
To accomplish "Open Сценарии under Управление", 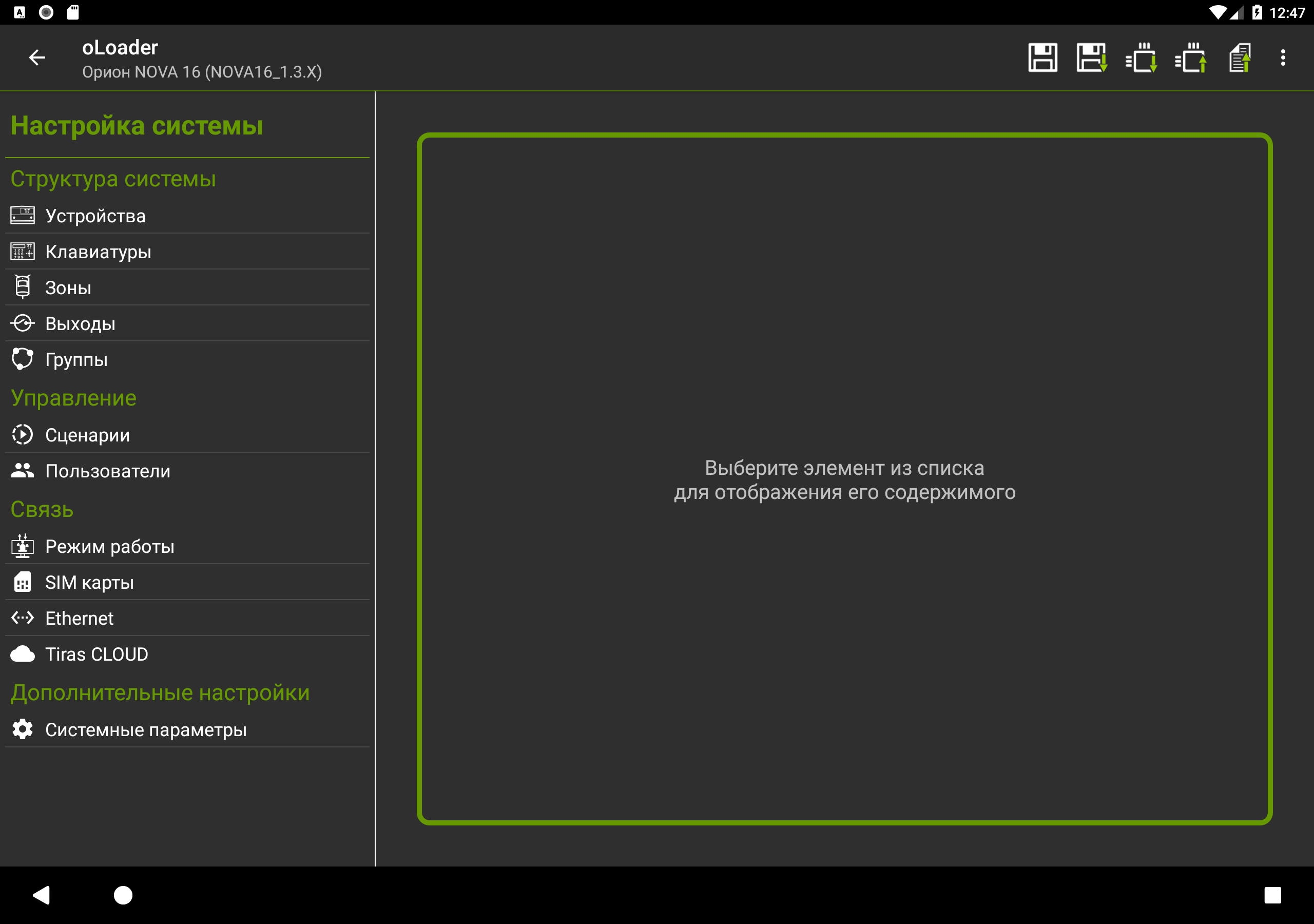I will point(87,435).
